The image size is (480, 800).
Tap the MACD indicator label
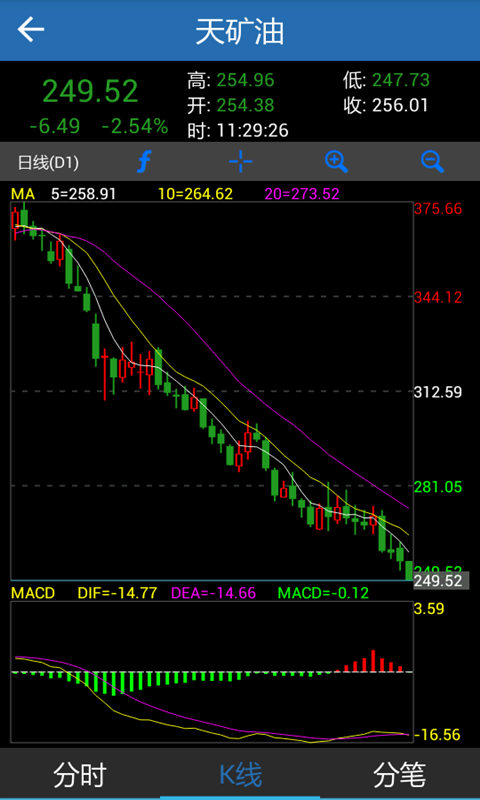tap(33, 593)
